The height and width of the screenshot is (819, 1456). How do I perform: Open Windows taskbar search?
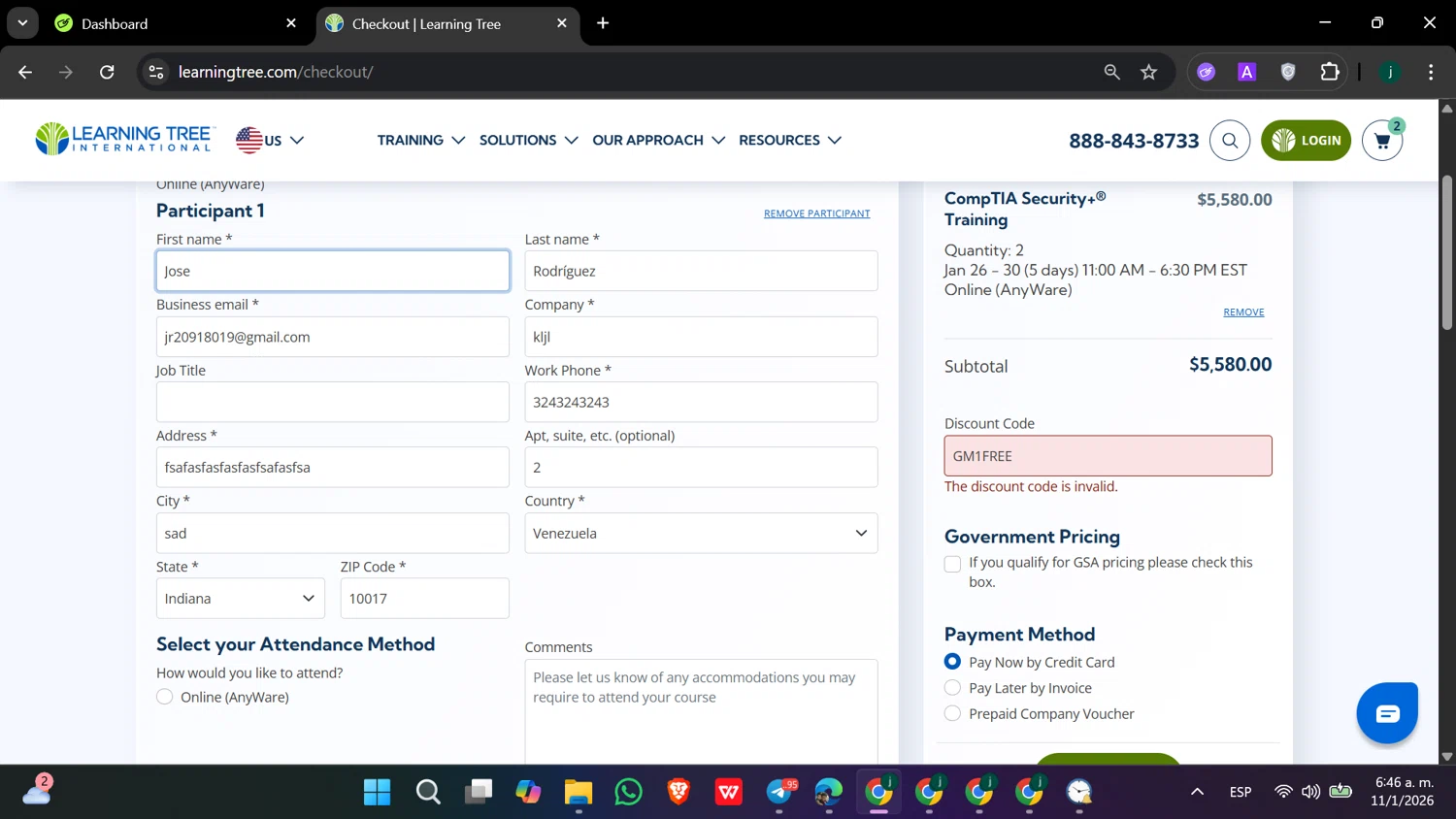428,793
